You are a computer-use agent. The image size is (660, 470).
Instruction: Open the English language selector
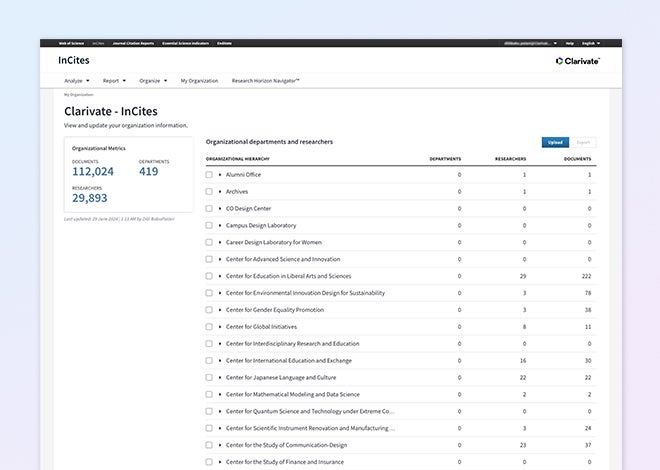tap(590, 43)
